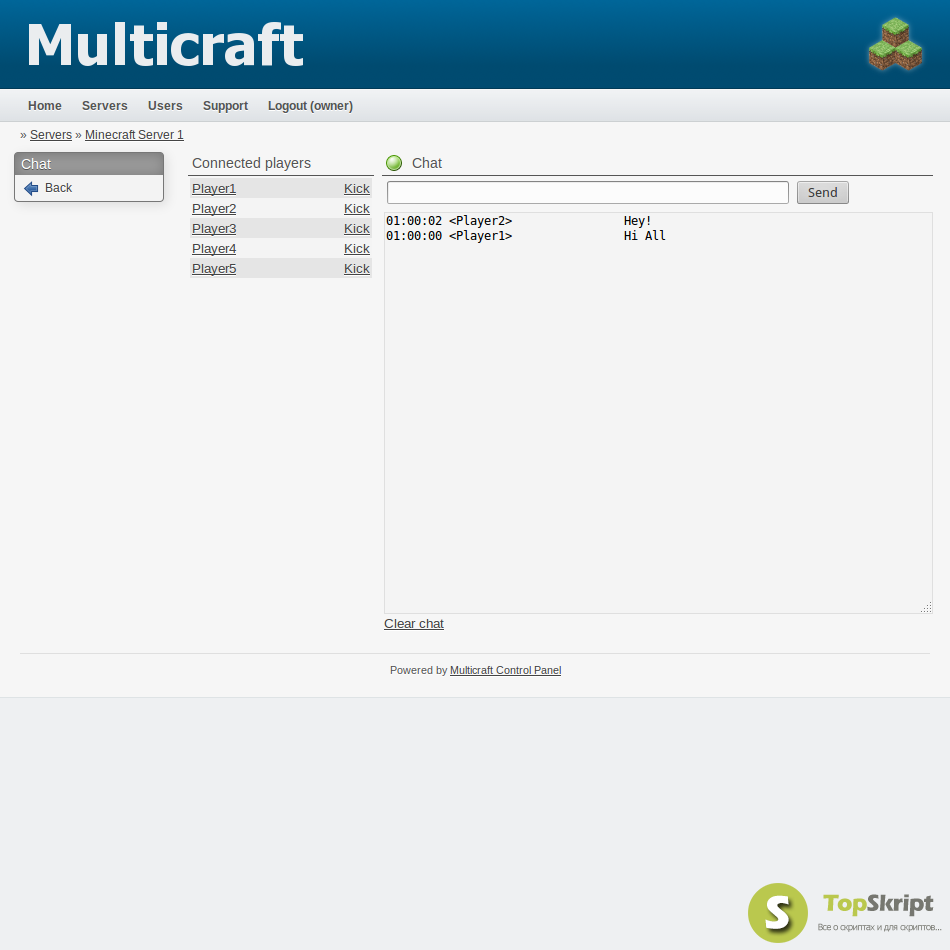950x950 pixels.
Task: Click the 'Connected players' heading
Action: click(251, 163)
